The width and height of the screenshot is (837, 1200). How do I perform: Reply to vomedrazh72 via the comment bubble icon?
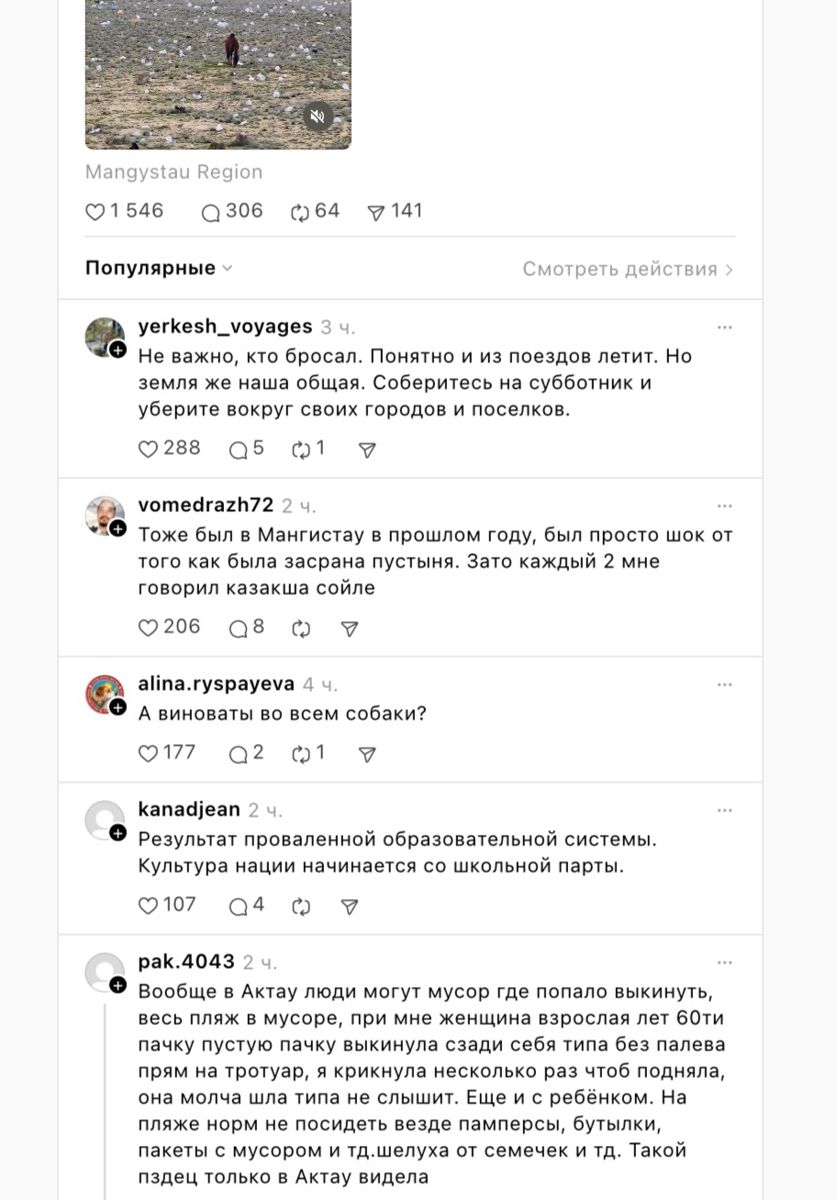[x=240, y=628]
